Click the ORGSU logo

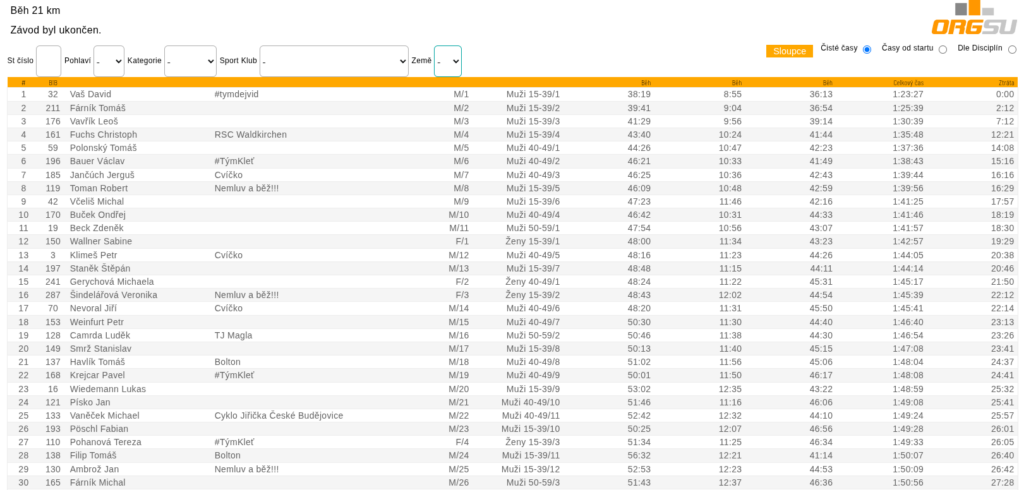click(974, 18)
